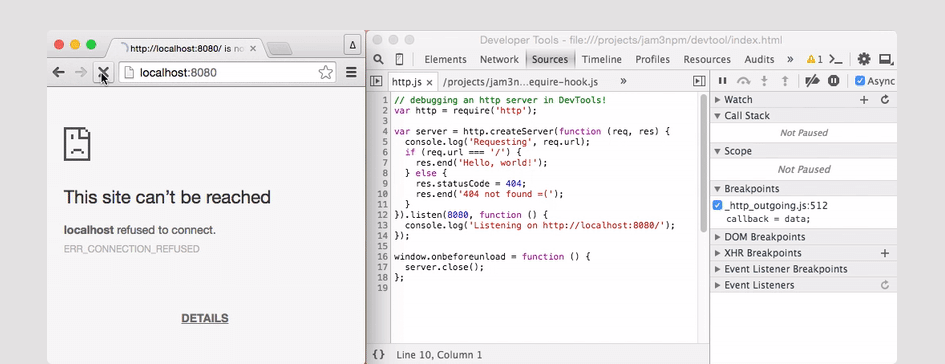945x364 pixels.
Task: Show more open file tabs
Action: (623, 81)
